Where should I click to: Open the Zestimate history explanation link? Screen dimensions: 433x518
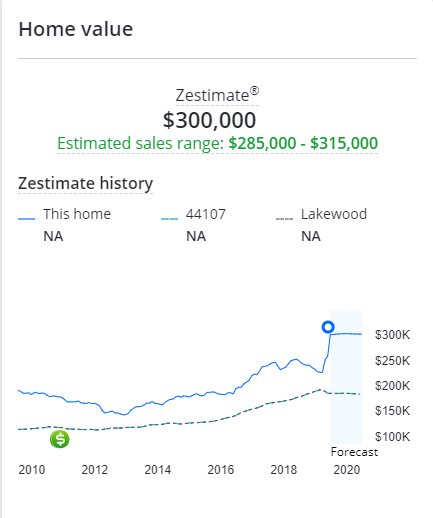coord(85,184)
